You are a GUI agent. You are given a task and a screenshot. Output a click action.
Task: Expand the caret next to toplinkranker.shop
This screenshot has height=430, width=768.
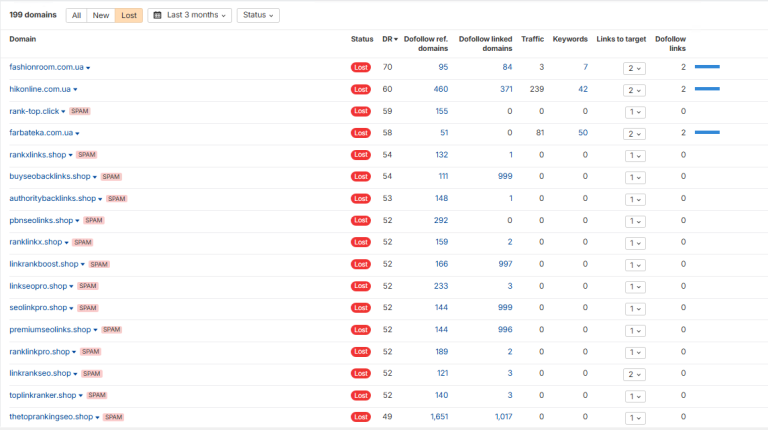[81, 396]
